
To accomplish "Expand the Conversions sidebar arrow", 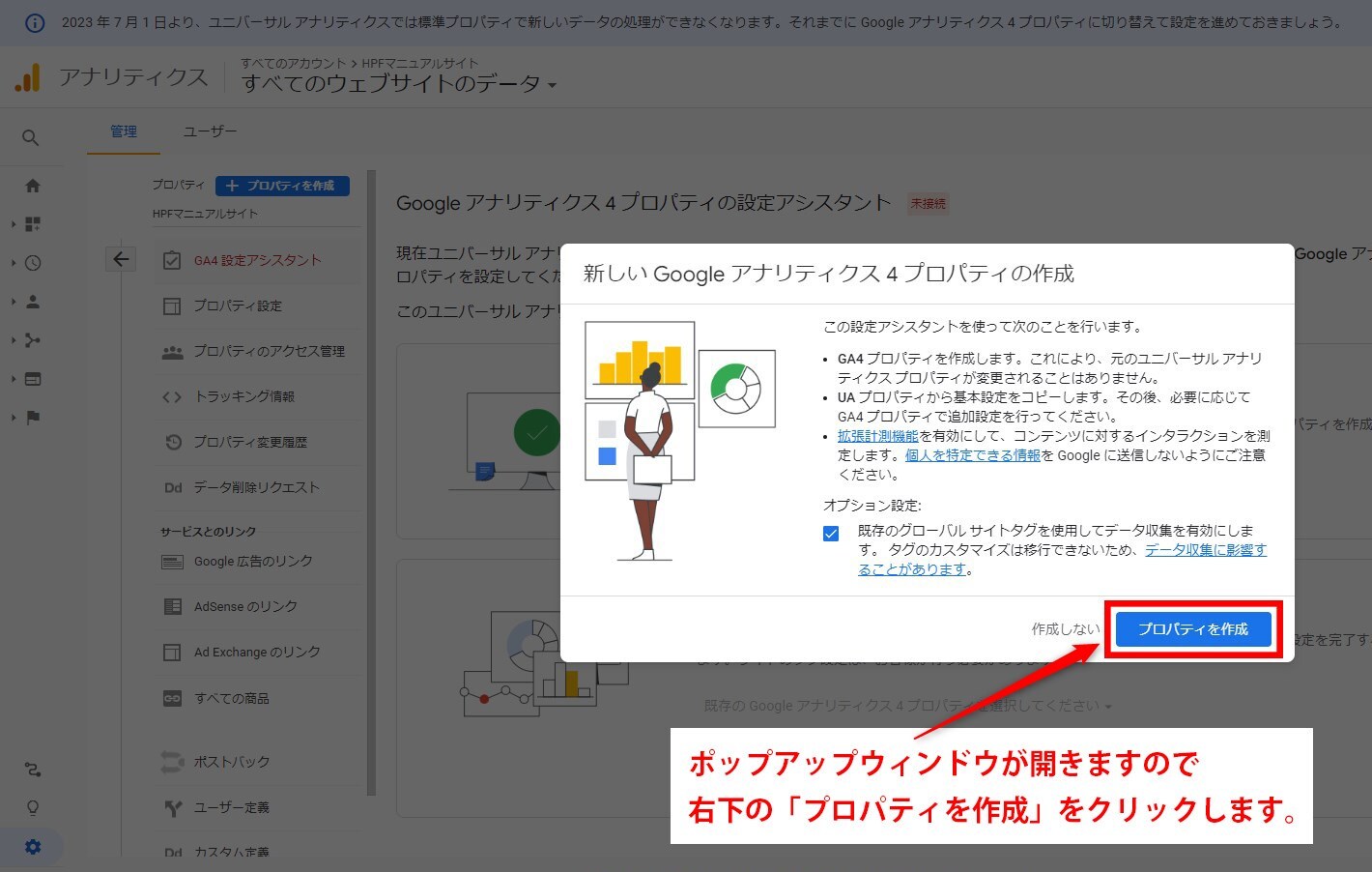I will [x=14, y=418].
